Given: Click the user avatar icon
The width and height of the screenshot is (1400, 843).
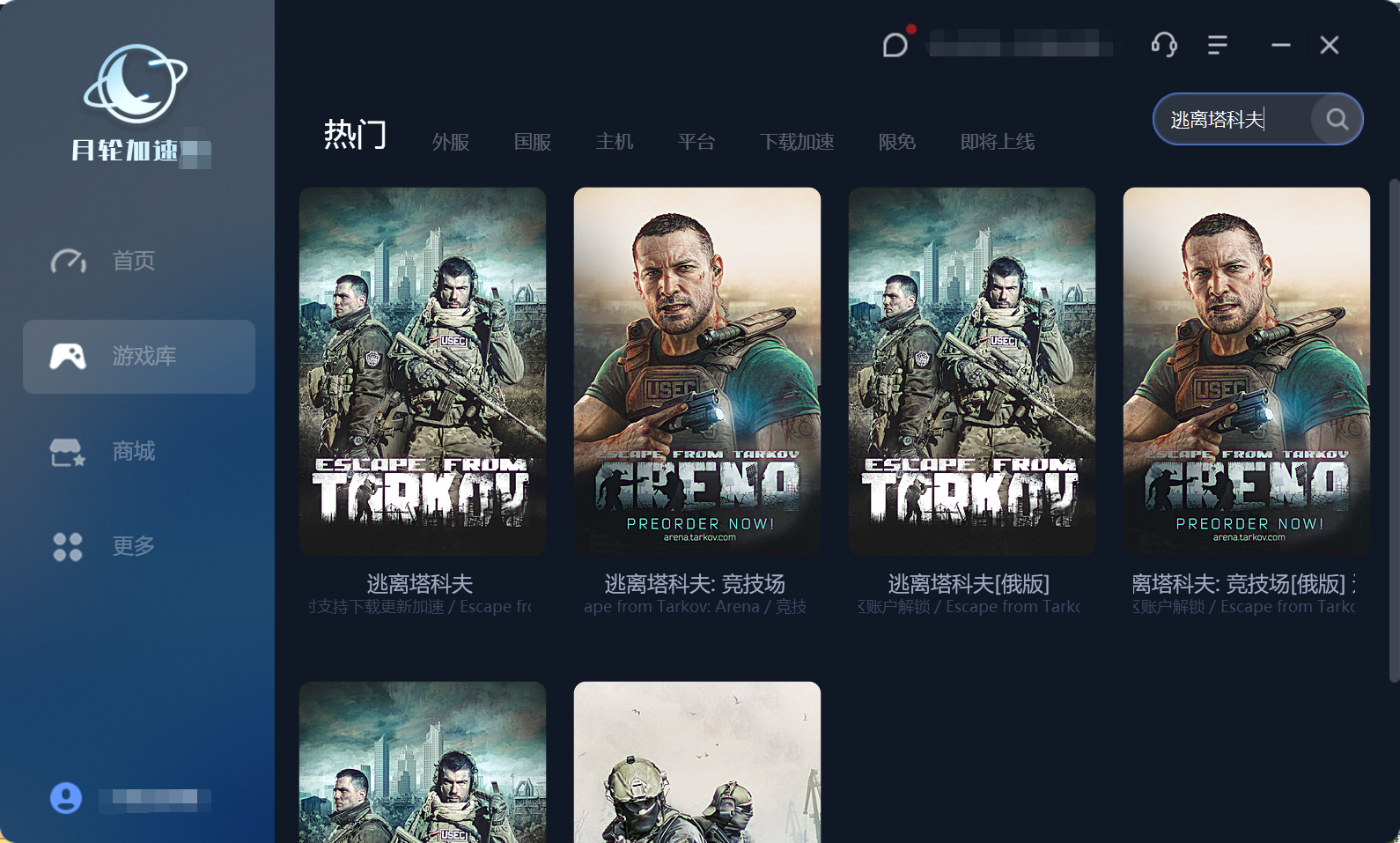Looking at the screenshot, I should click(66, 798).
